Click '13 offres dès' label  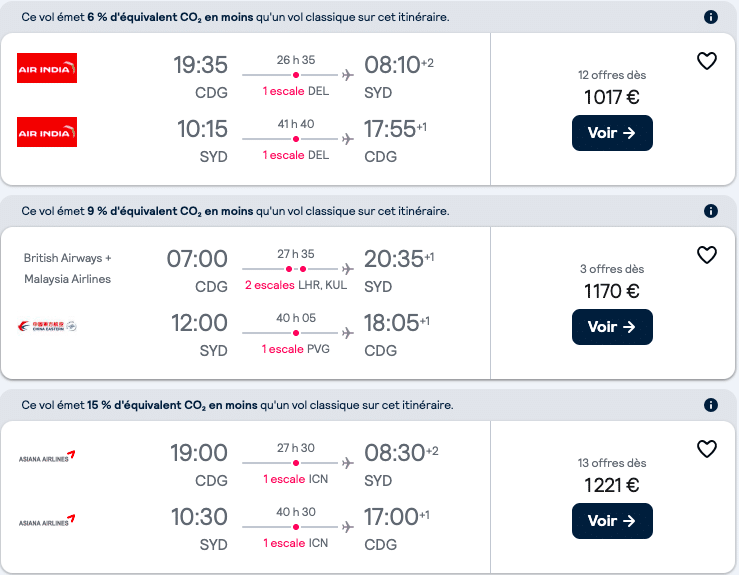(612, 463)
